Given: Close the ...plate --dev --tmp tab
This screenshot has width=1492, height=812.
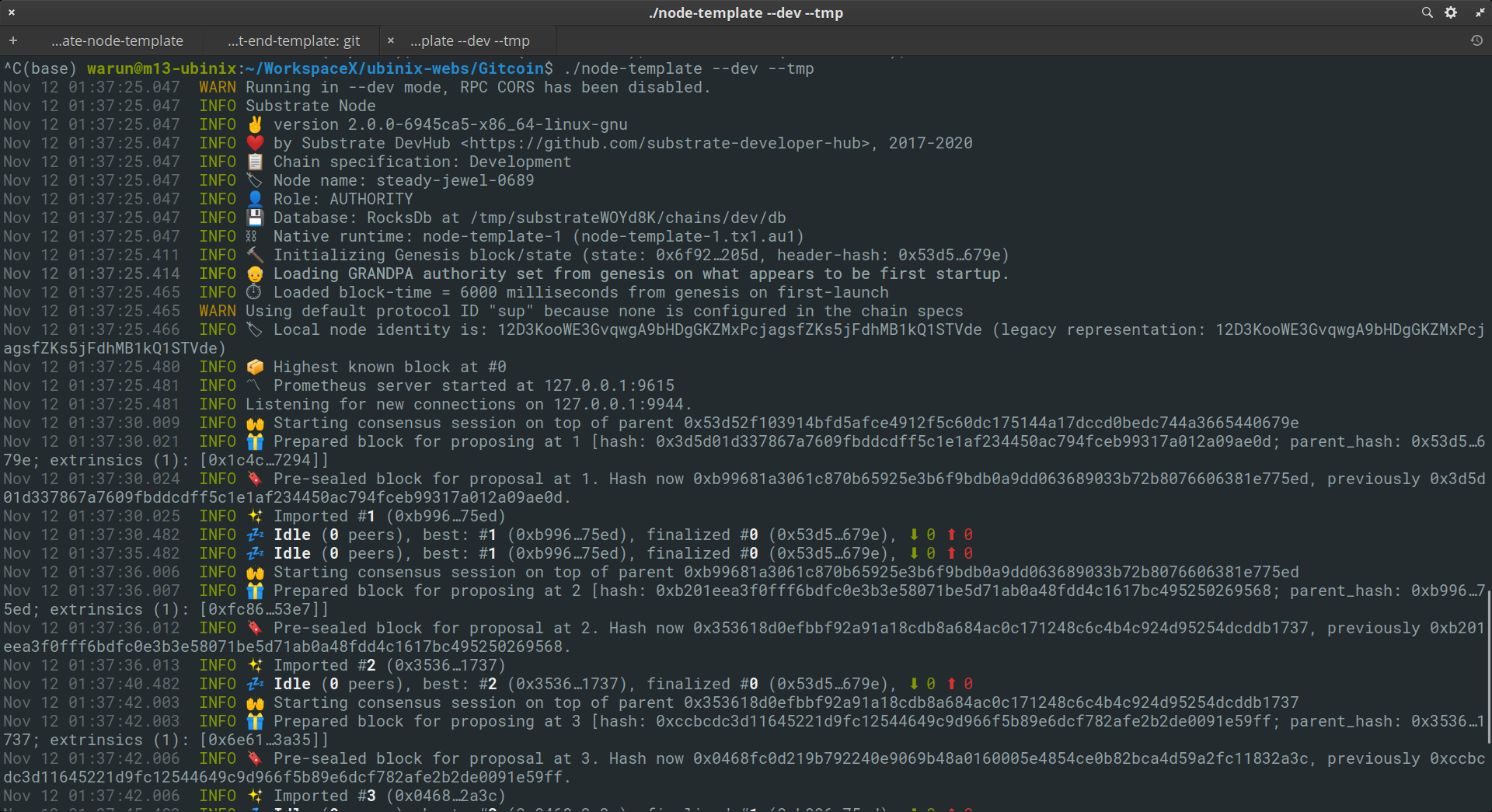Looking at the screenshot, I should point(391,40).
